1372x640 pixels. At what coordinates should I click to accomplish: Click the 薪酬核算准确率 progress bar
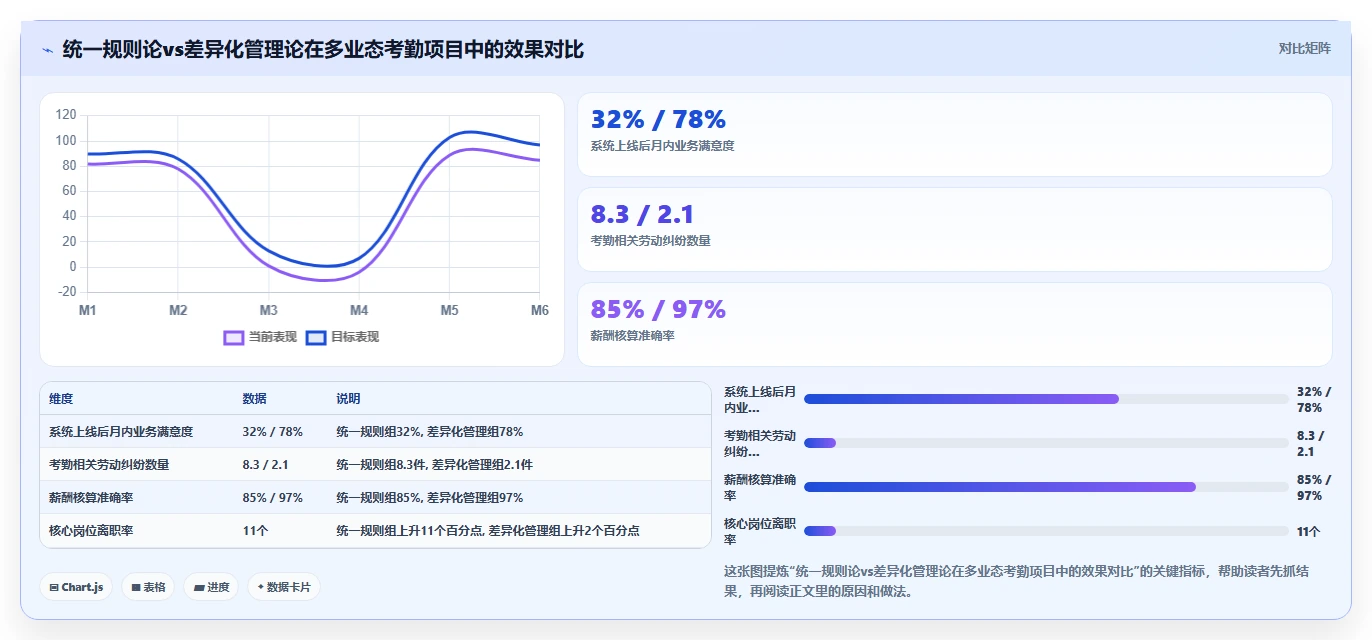point(1046,487)
